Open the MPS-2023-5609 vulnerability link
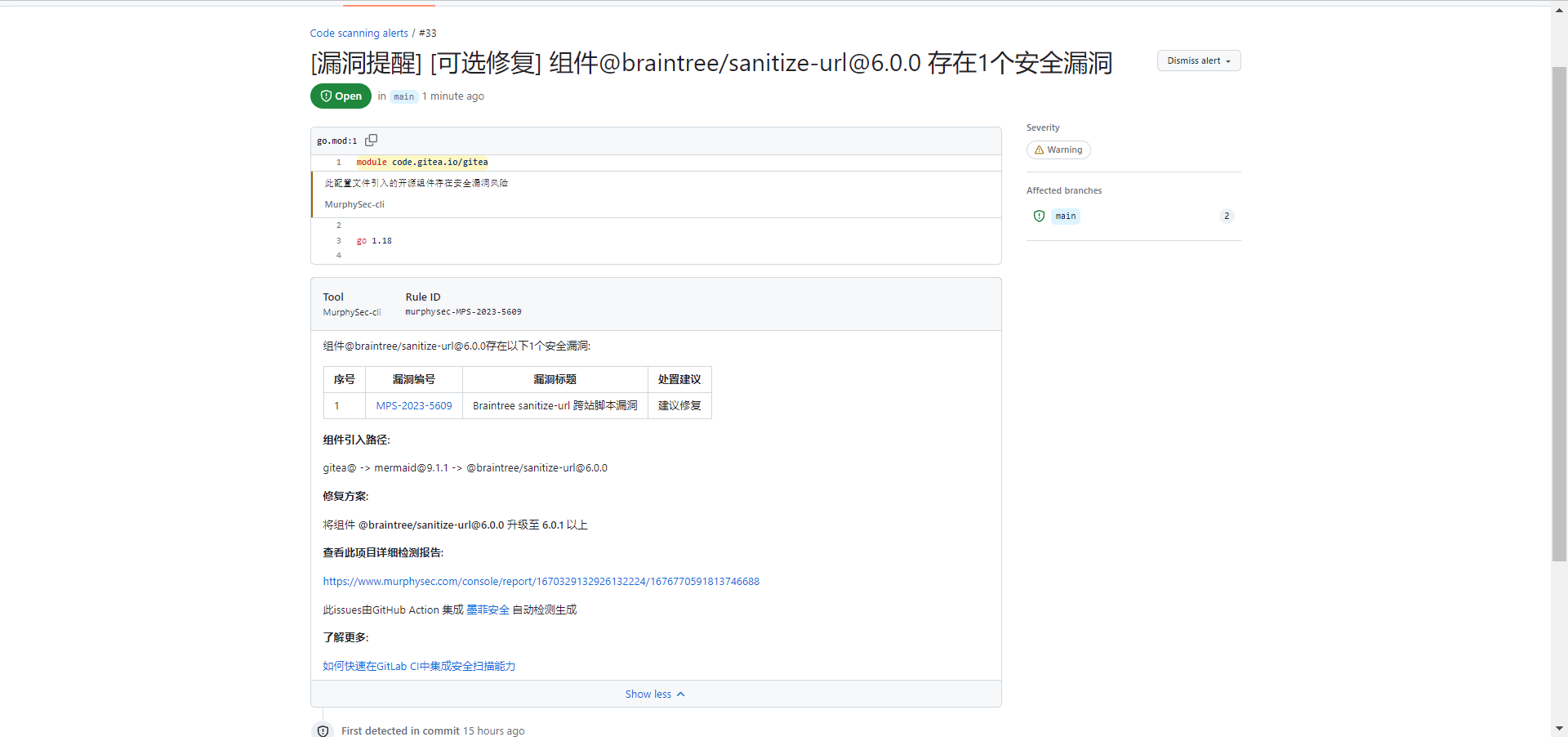This screenshot has height=737, width=1568. coord(413,406)
